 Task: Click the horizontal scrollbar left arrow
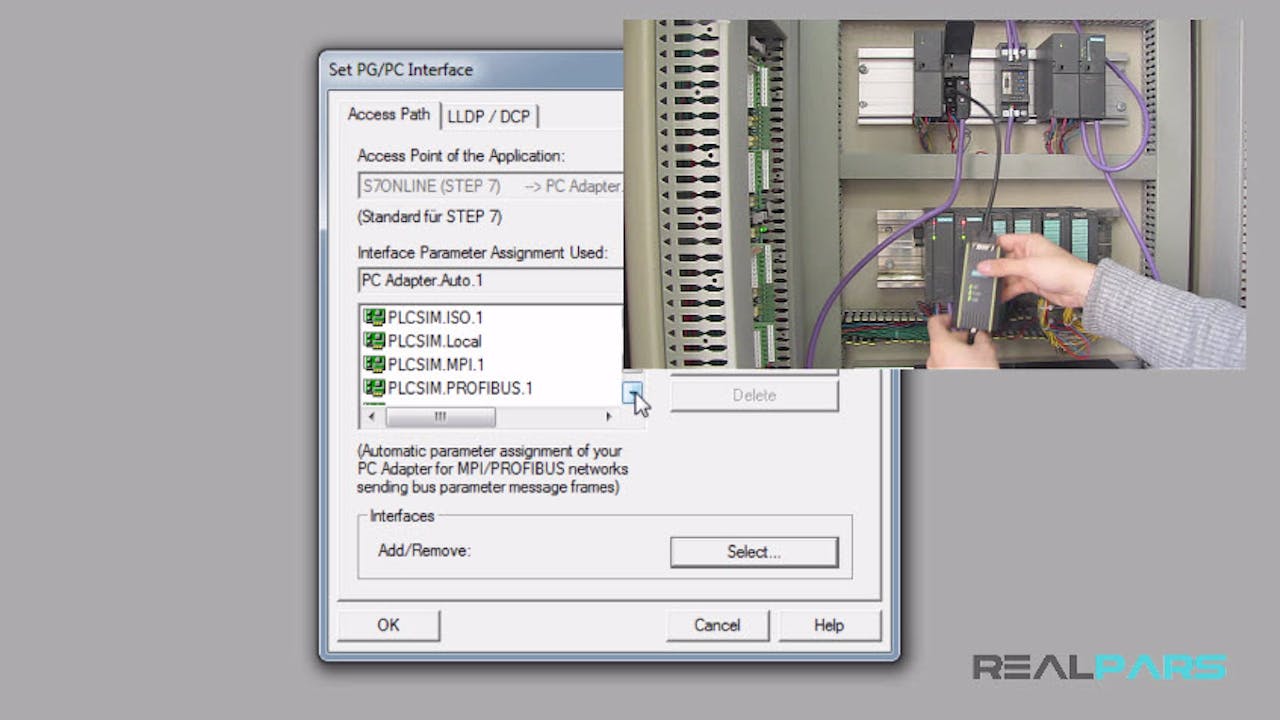pos(372,417)
